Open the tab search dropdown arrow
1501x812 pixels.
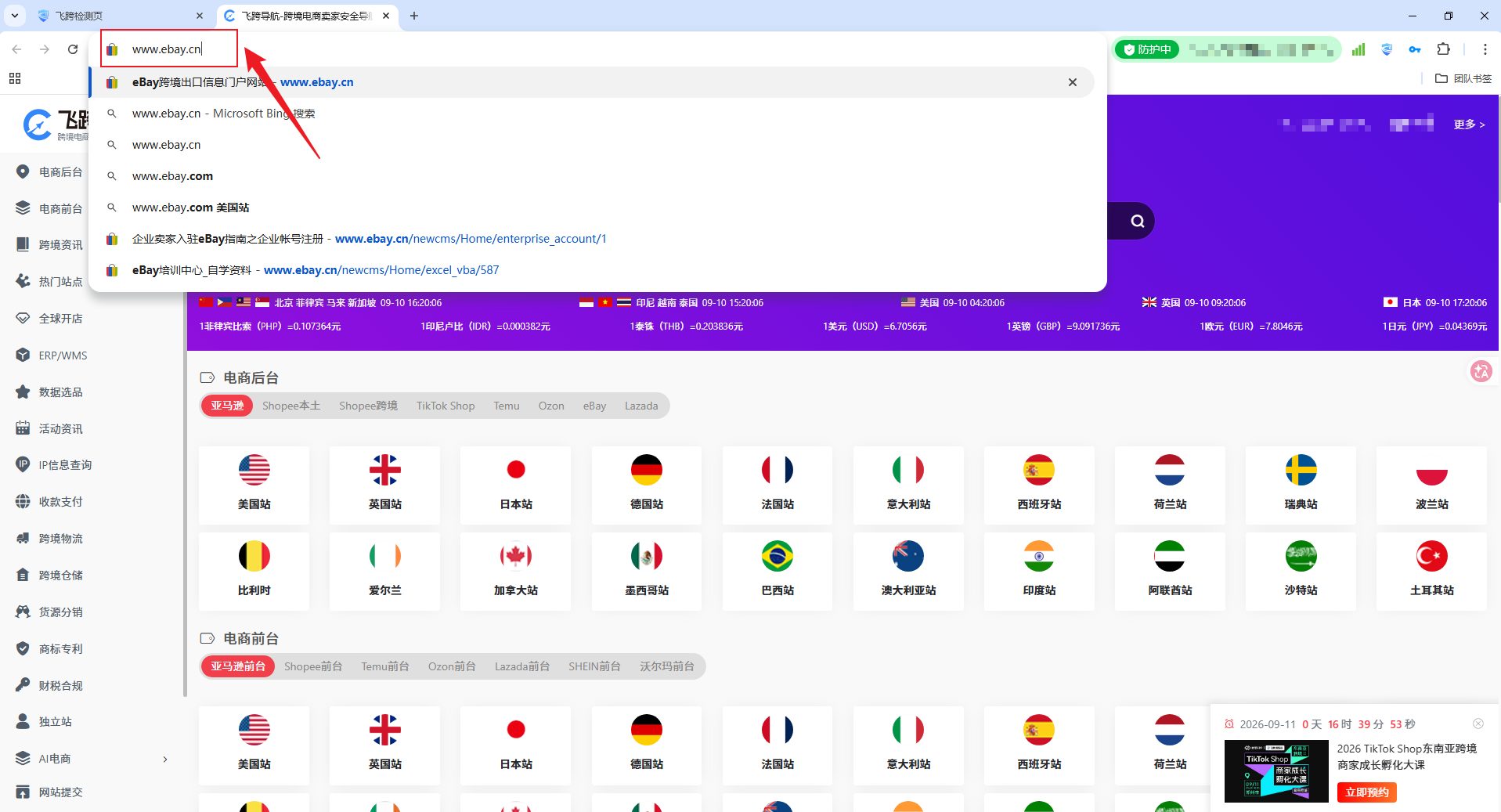15,16
